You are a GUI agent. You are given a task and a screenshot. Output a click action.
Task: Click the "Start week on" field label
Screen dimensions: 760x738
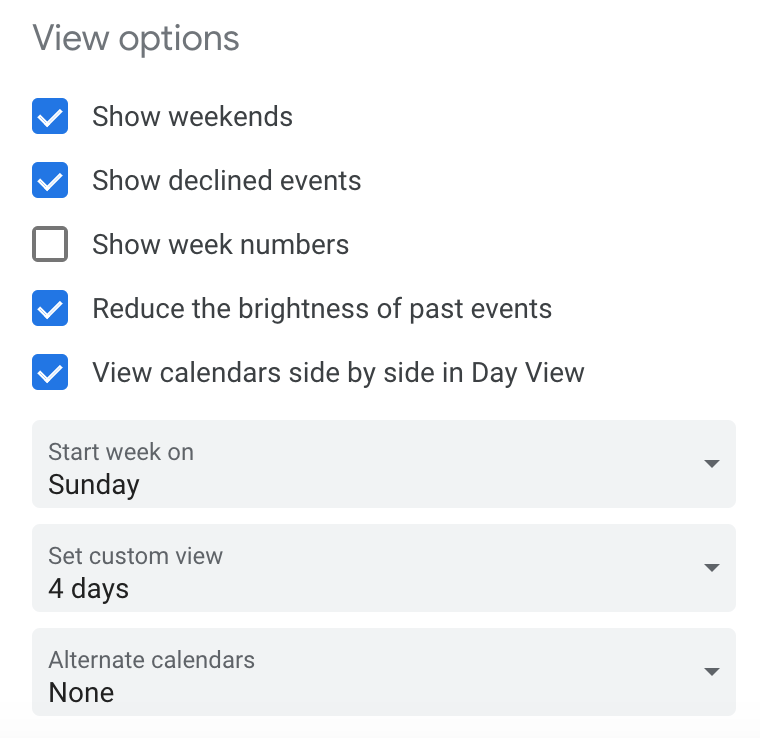click(121, 452)
